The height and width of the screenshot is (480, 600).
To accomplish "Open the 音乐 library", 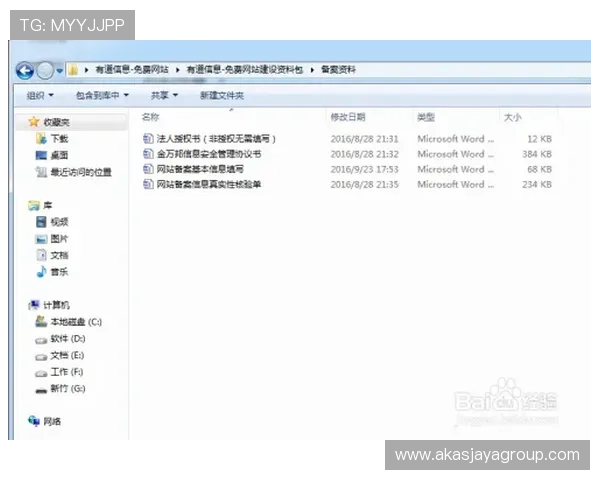I will [59, 272].
